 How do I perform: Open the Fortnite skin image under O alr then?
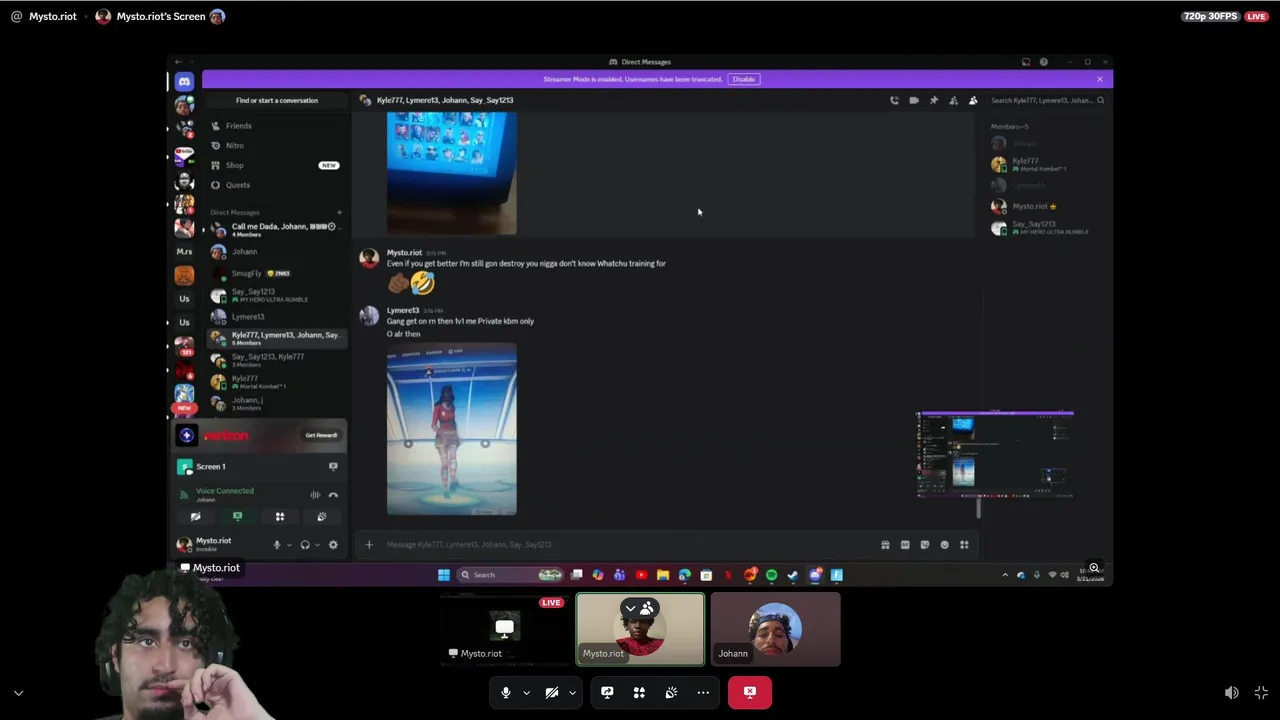click(452, 429)
